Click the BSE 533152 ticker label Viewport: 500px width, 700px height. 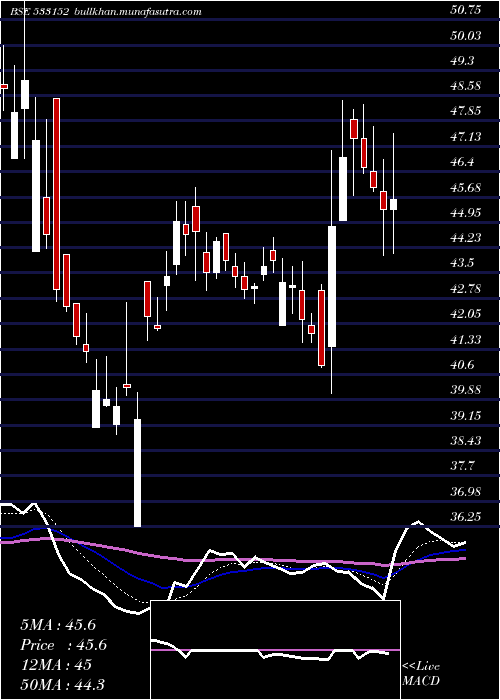tap(39, 12)
